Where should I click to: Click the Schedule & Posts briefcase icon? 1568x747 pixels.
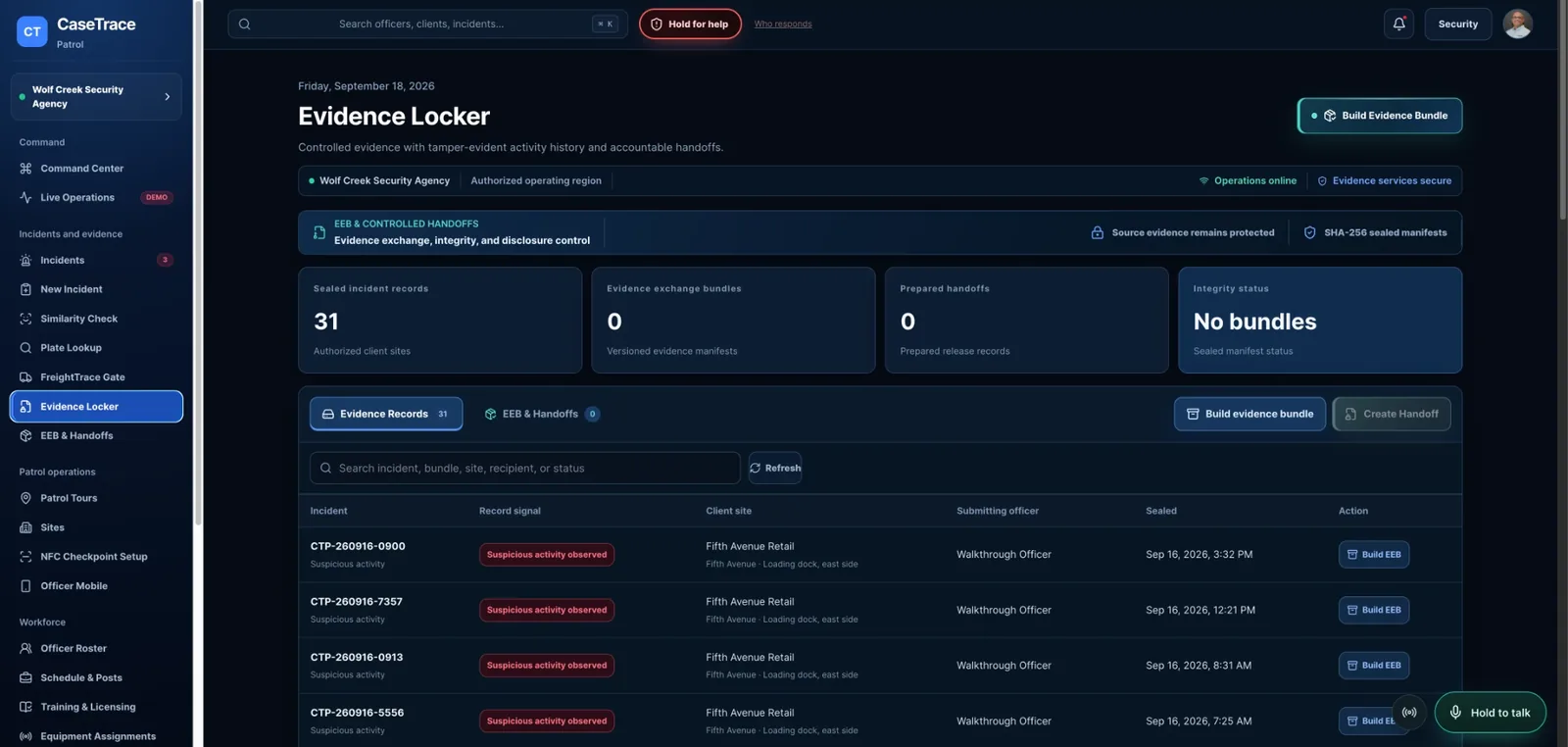[25, 677]
